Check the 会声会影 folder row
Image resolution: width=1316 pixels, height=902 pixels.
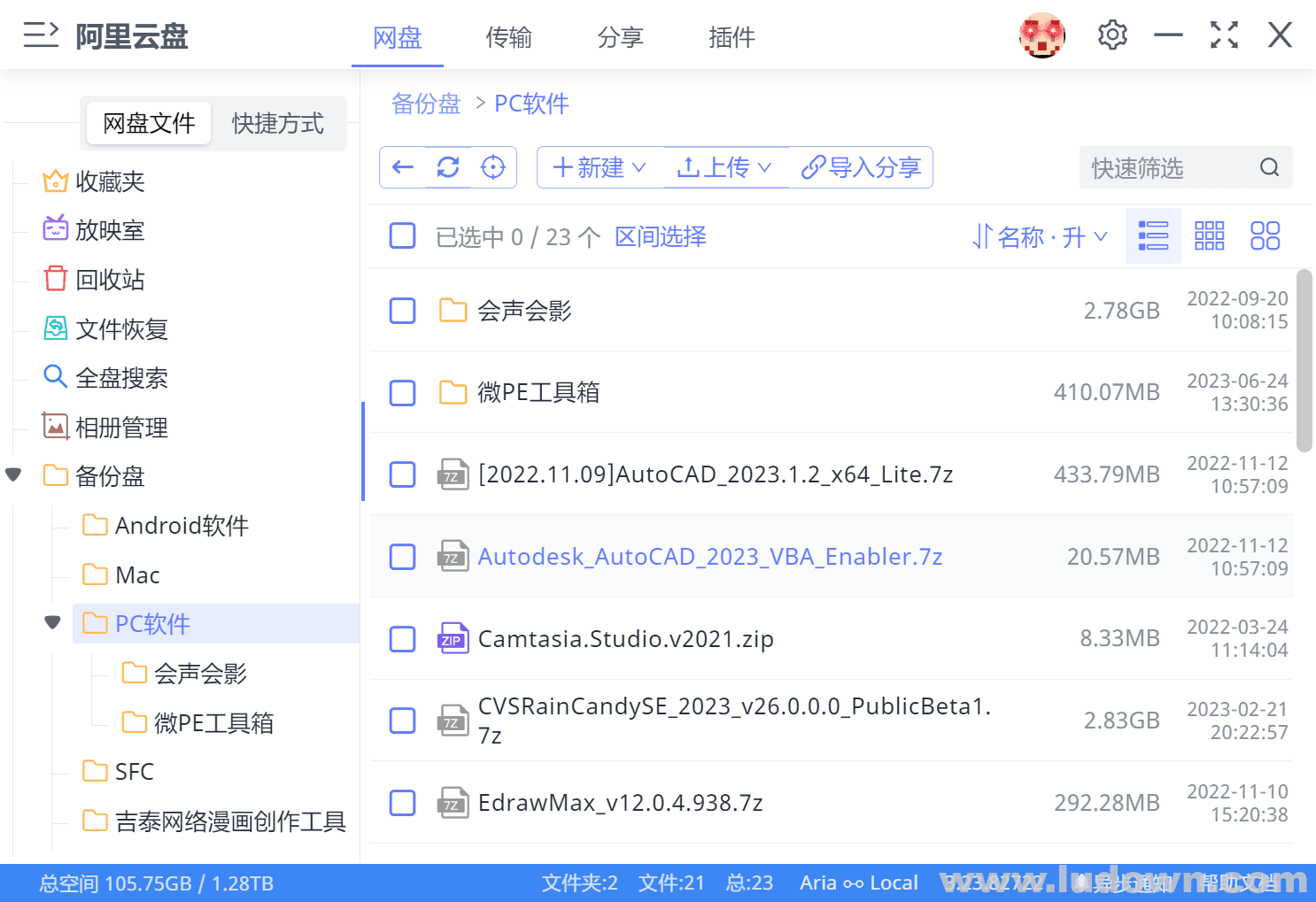[x=403, y=310]
